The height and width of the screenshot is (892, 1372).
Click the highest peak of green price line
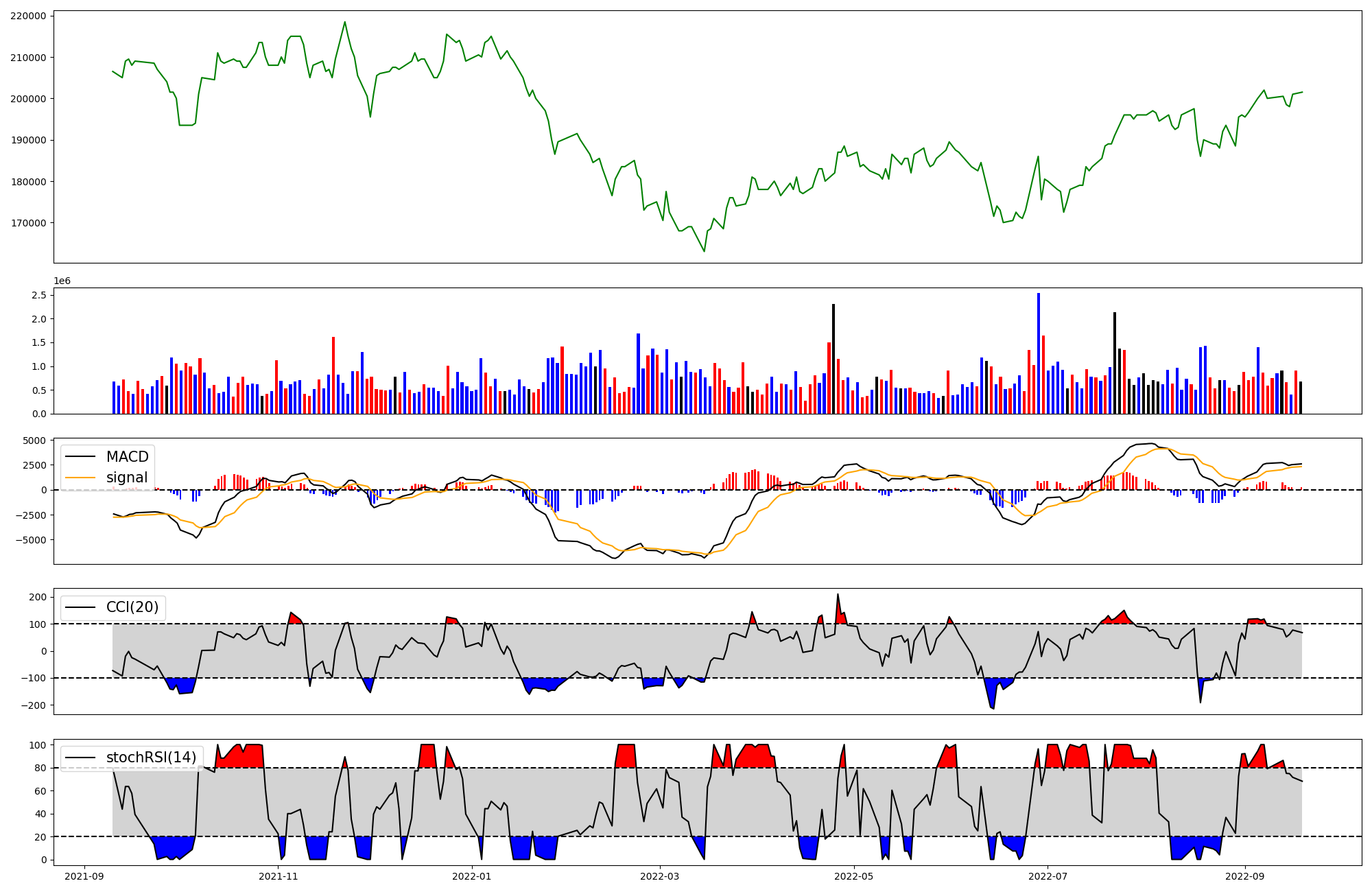[344, 22]
